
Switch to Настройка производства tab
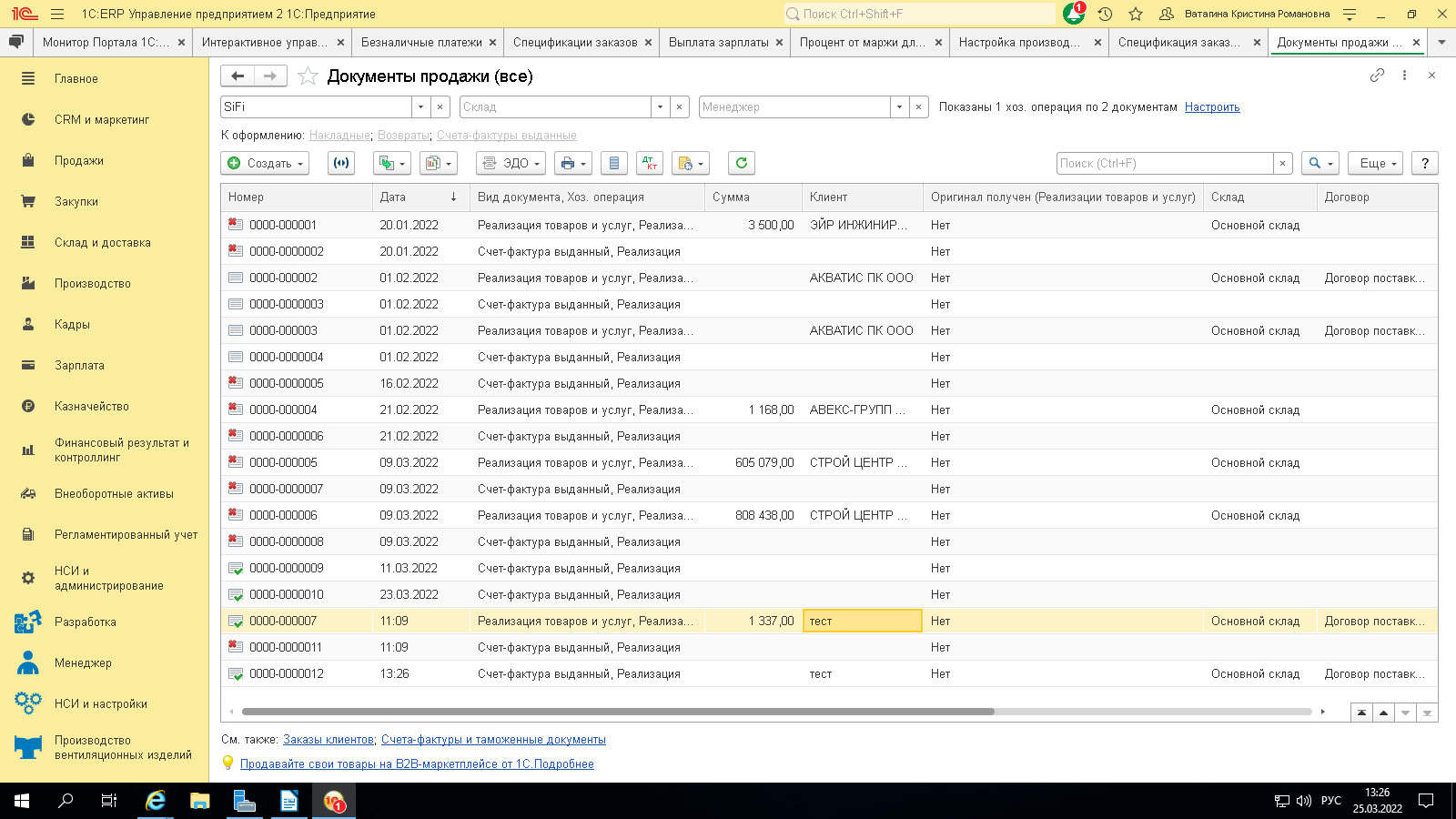[x=1020, y=43]
